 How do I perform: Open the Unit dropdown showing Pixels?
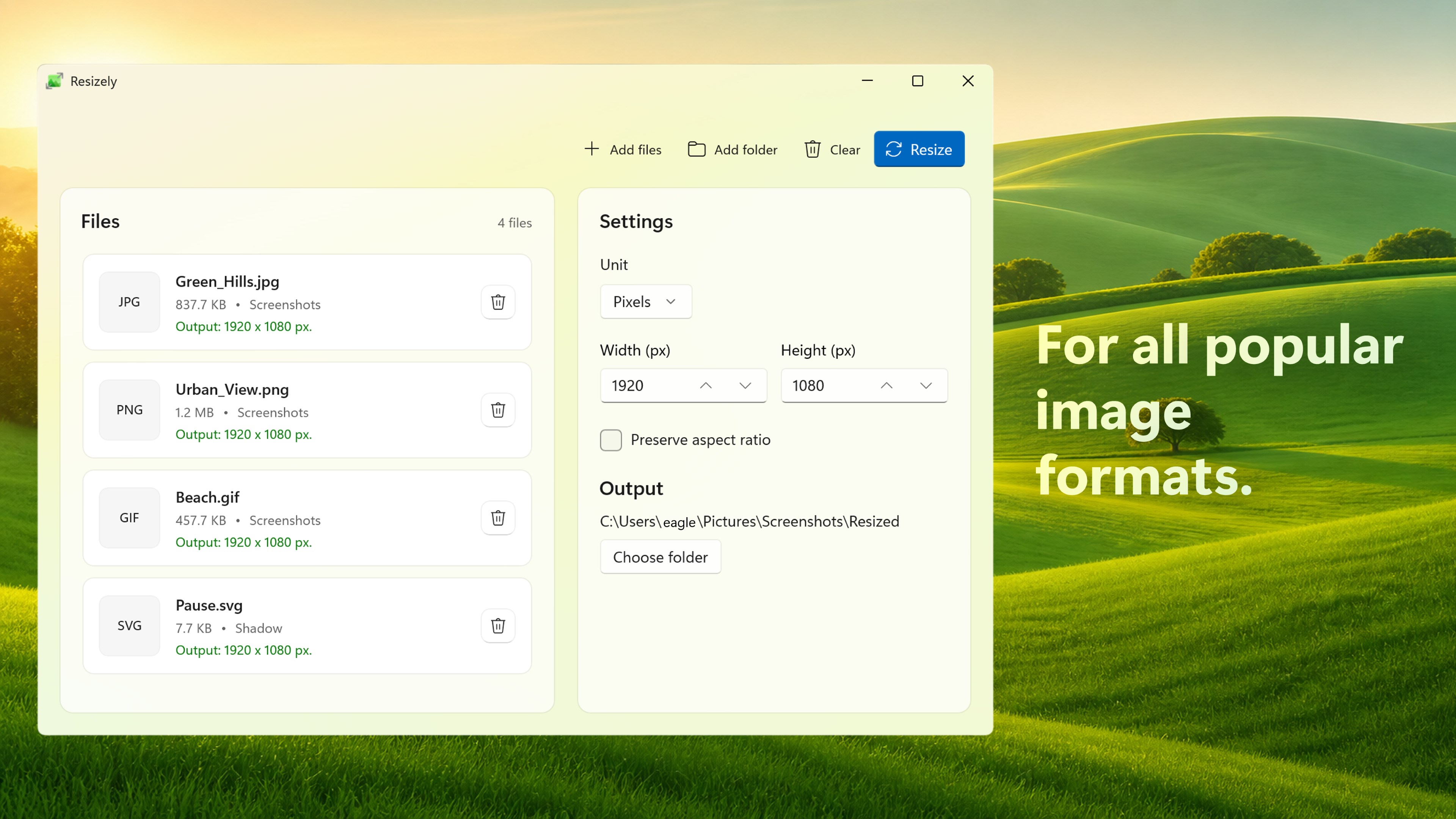[x=646, y=302]
